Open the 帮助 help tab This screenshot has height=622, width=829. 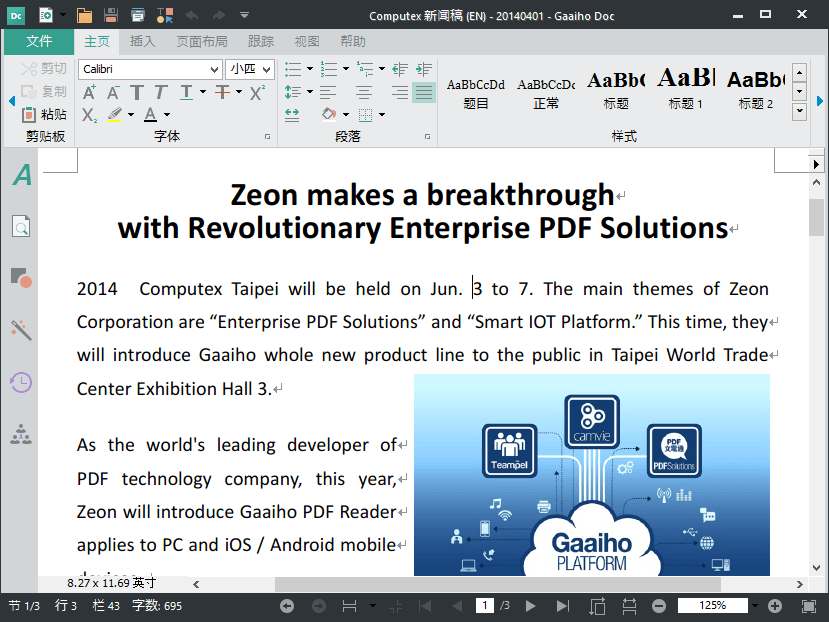[x=353, y=41]
